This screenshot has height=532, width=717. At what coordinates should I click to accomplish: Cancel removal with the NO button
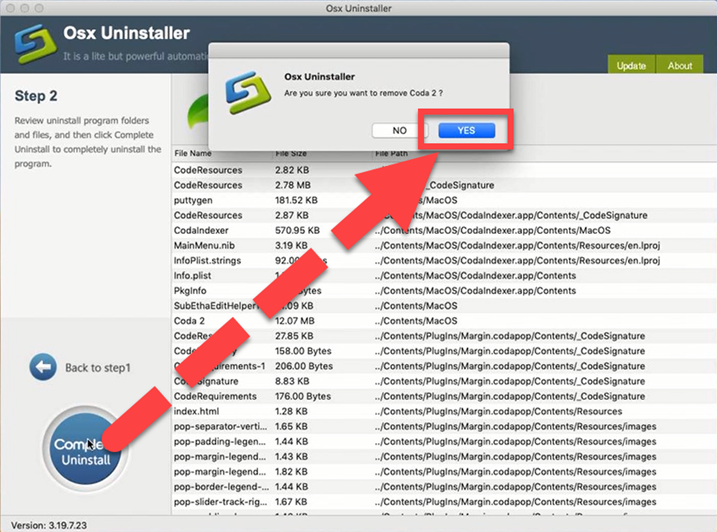click(x=399, y=130)
